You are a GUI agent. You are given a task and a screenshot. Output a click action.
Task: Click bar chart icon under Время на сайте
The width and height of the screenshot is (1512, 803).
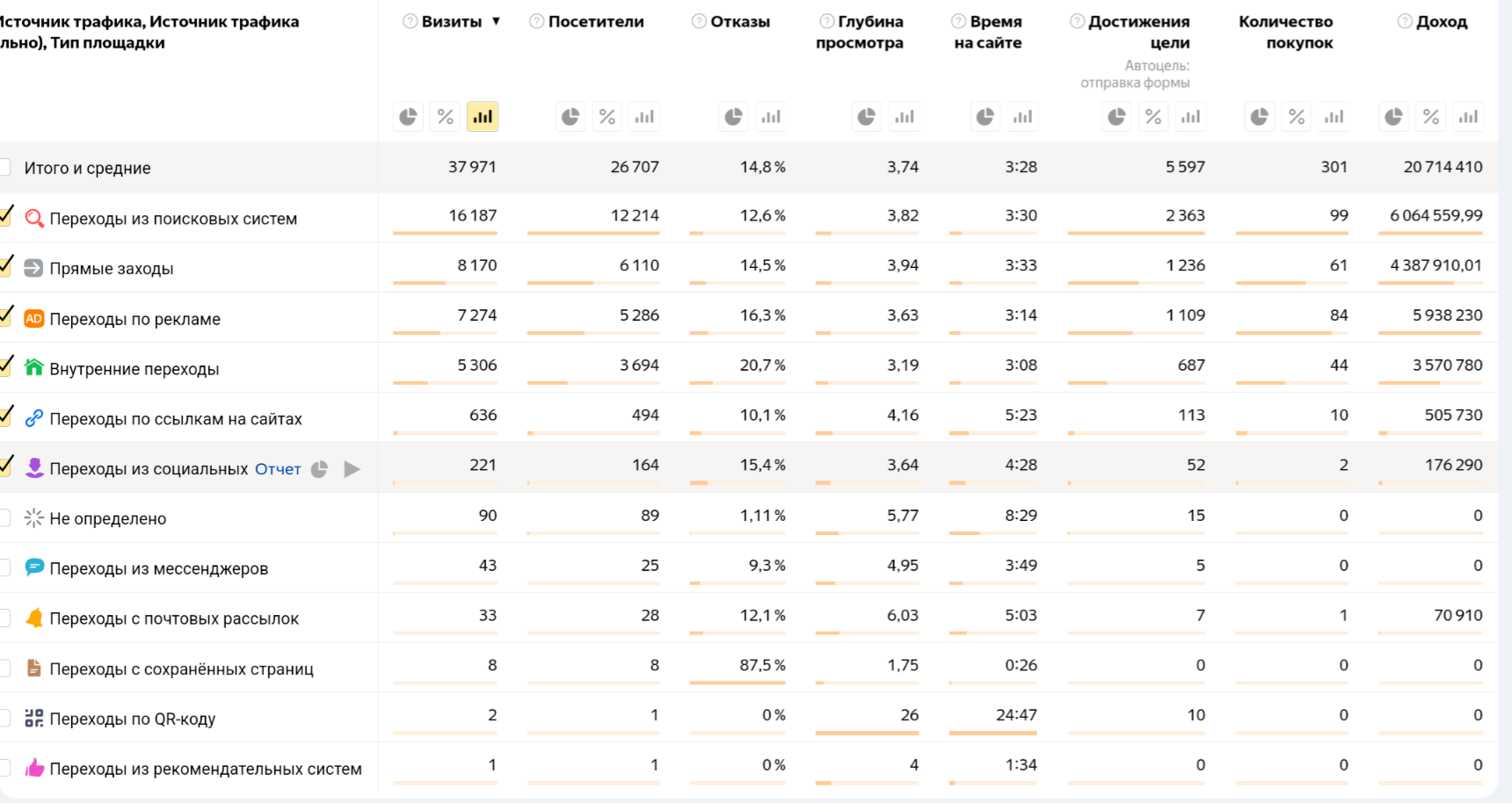coord(1022,117)
